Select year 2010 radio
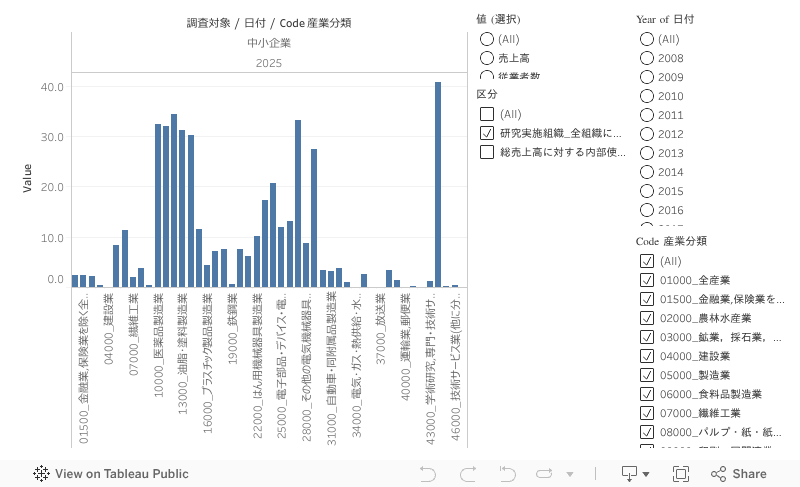This screenshot has width=800, height=487. point(646,96)
